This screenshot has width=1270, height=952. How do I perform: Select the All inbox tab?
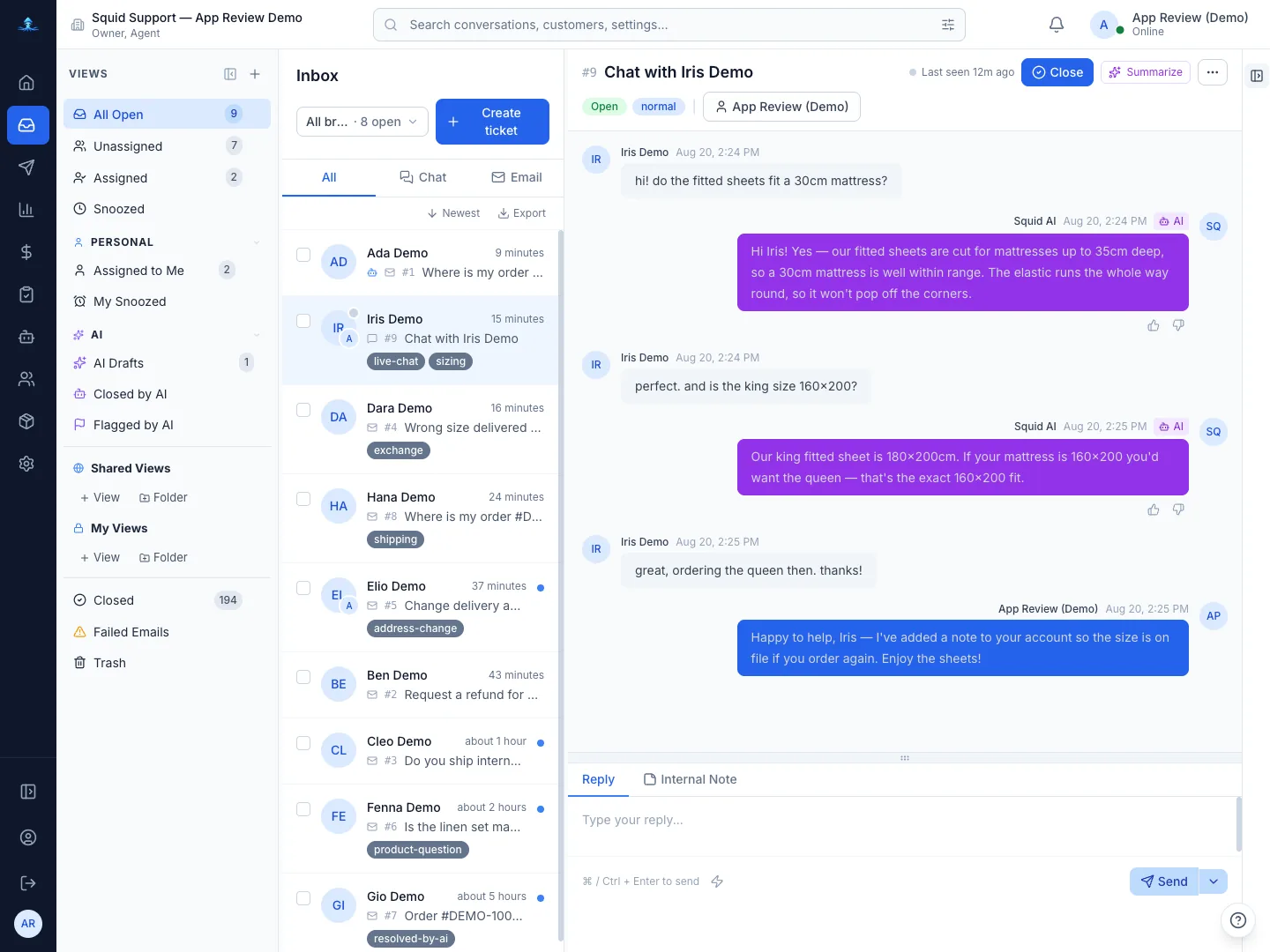(x=329, y=177)
